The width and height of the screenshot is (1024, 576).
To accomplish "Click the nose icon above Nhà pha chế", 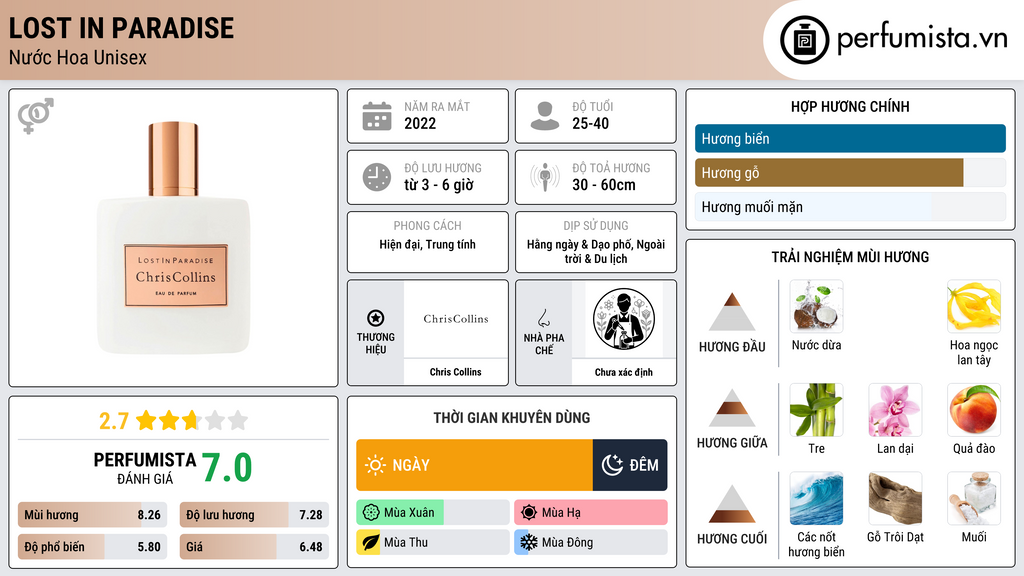I will pyautogui.click(x=543, y=318).
